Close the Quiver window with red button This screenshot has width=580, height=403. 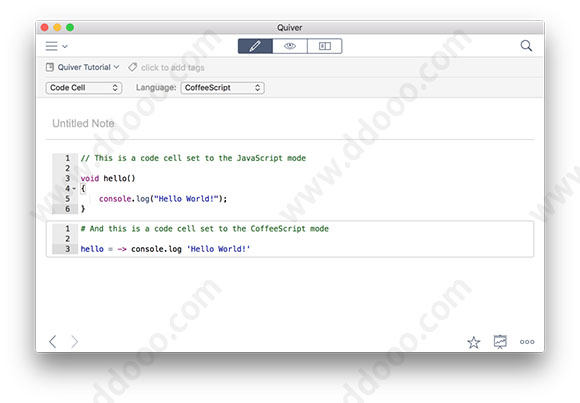(45, 27)
